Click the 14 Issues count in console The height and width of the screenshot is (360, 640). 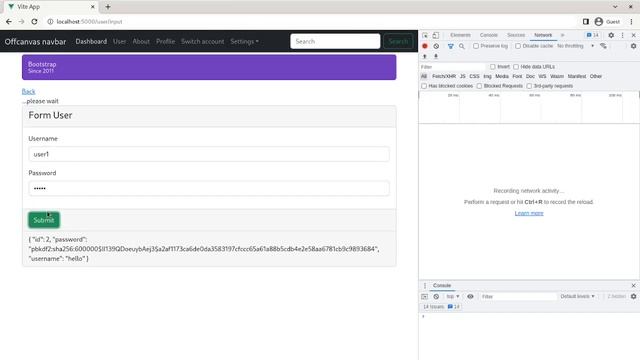pyautogui.click(x=441, y=307)
